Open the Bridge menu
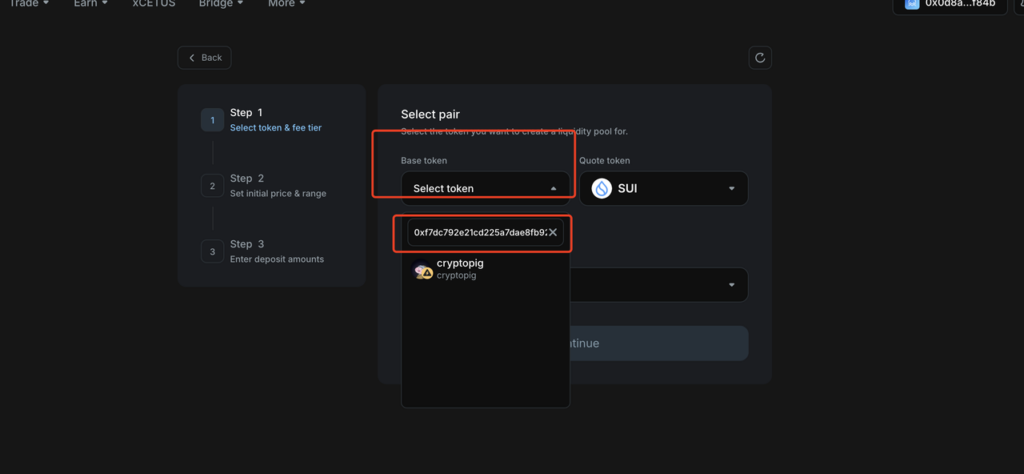The height and width of the screenshot is (474, 1024). click(x=221, y=3)
